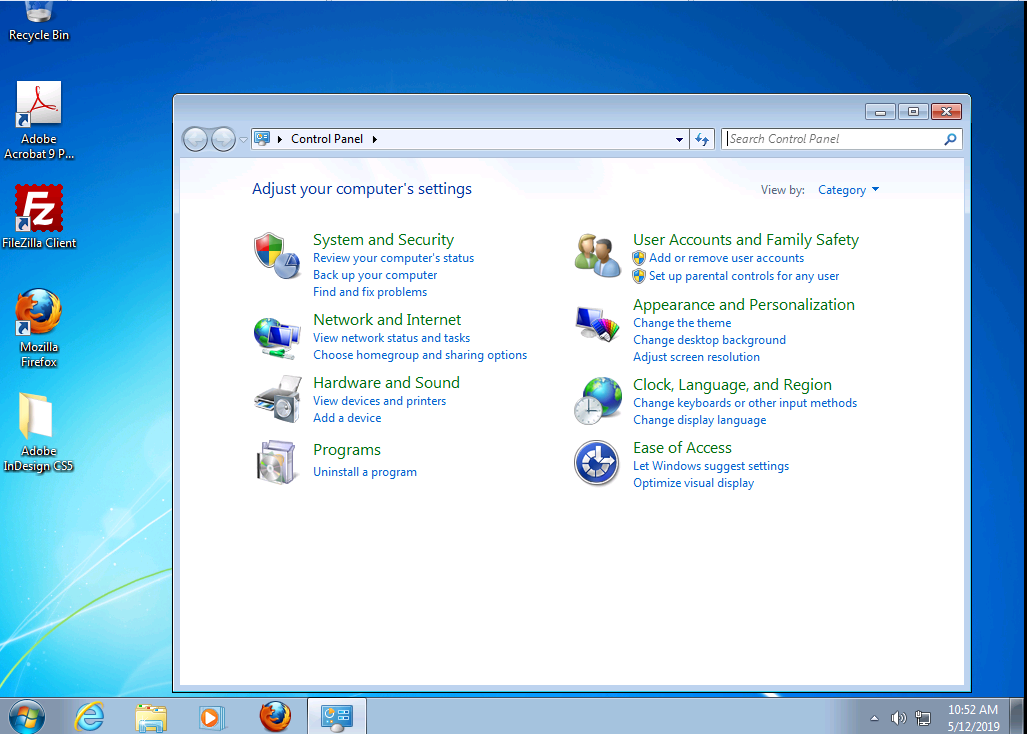
Task: Open the Uninstall a program link
Action: tap(365, 472)
